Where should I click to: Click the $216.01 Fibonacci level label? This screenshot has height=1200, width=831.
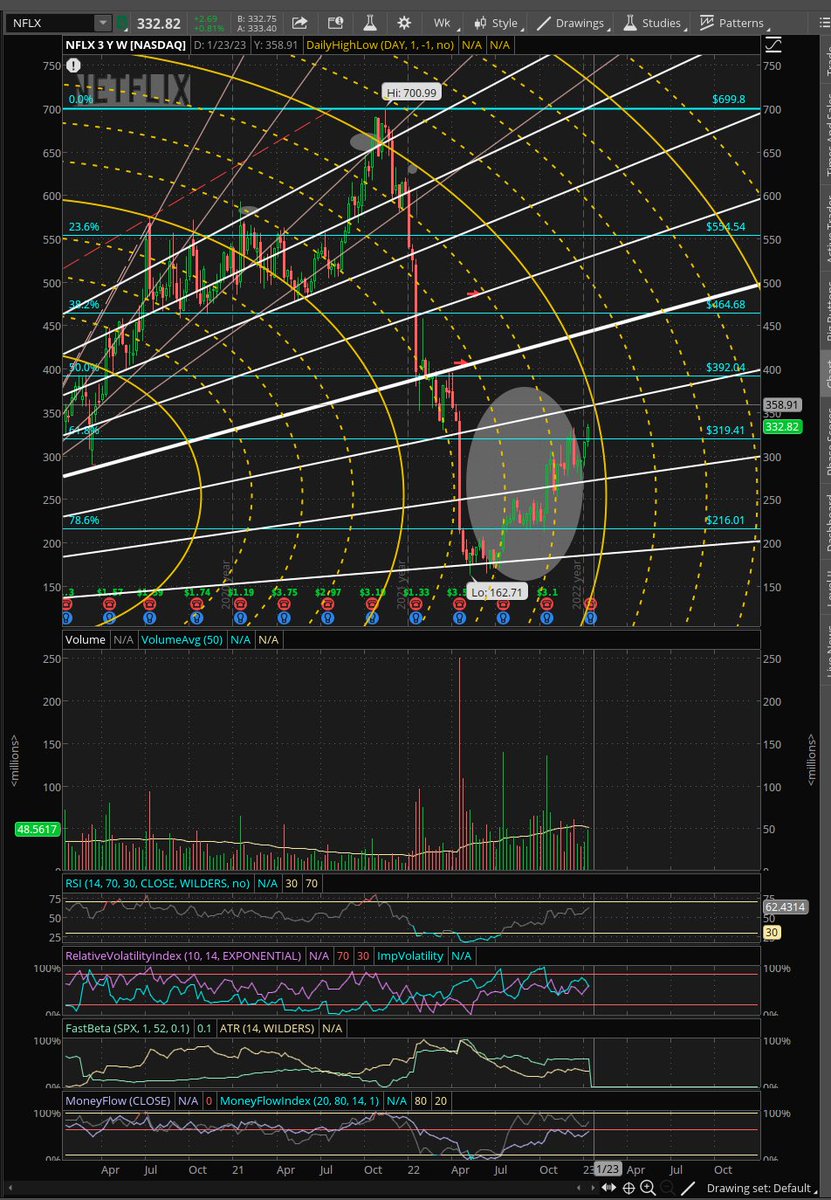click(726, 520)
